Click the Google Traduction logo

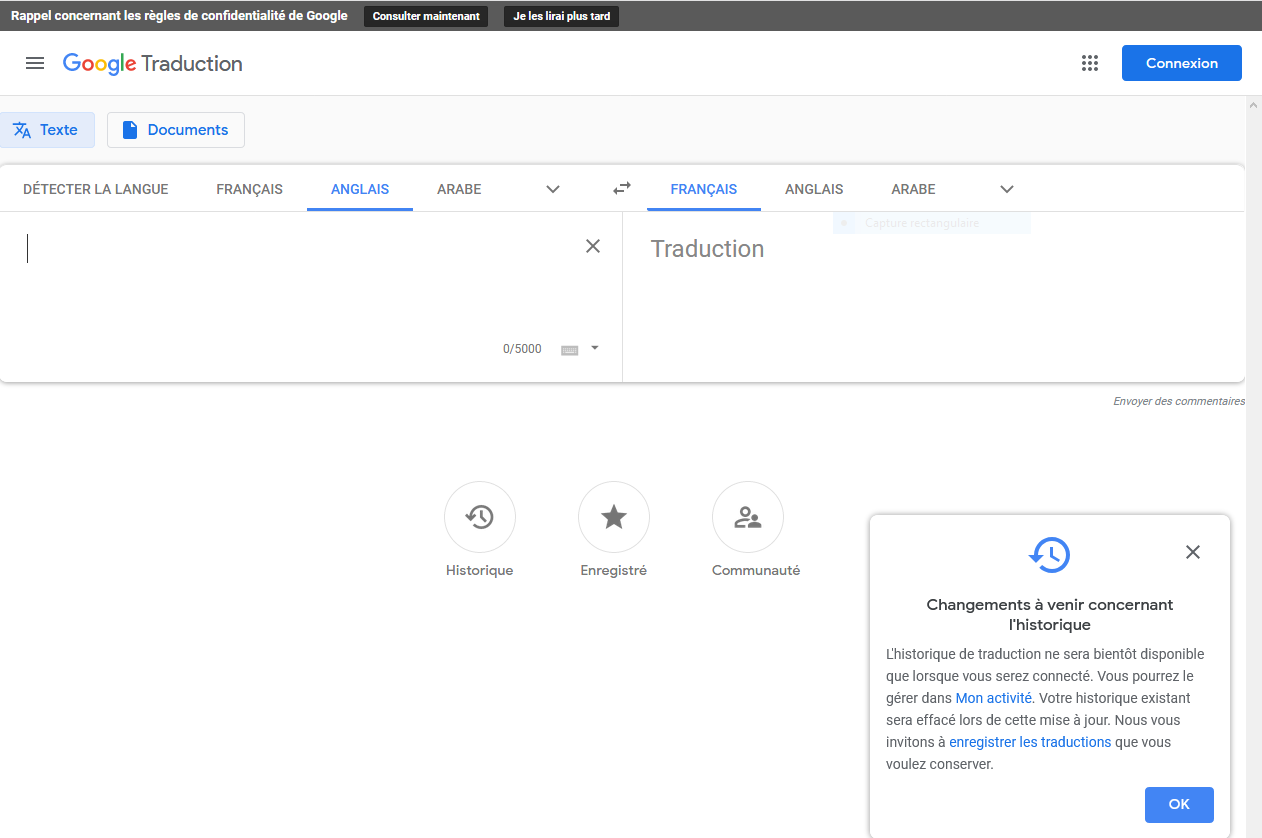click(x=153, y=64)
